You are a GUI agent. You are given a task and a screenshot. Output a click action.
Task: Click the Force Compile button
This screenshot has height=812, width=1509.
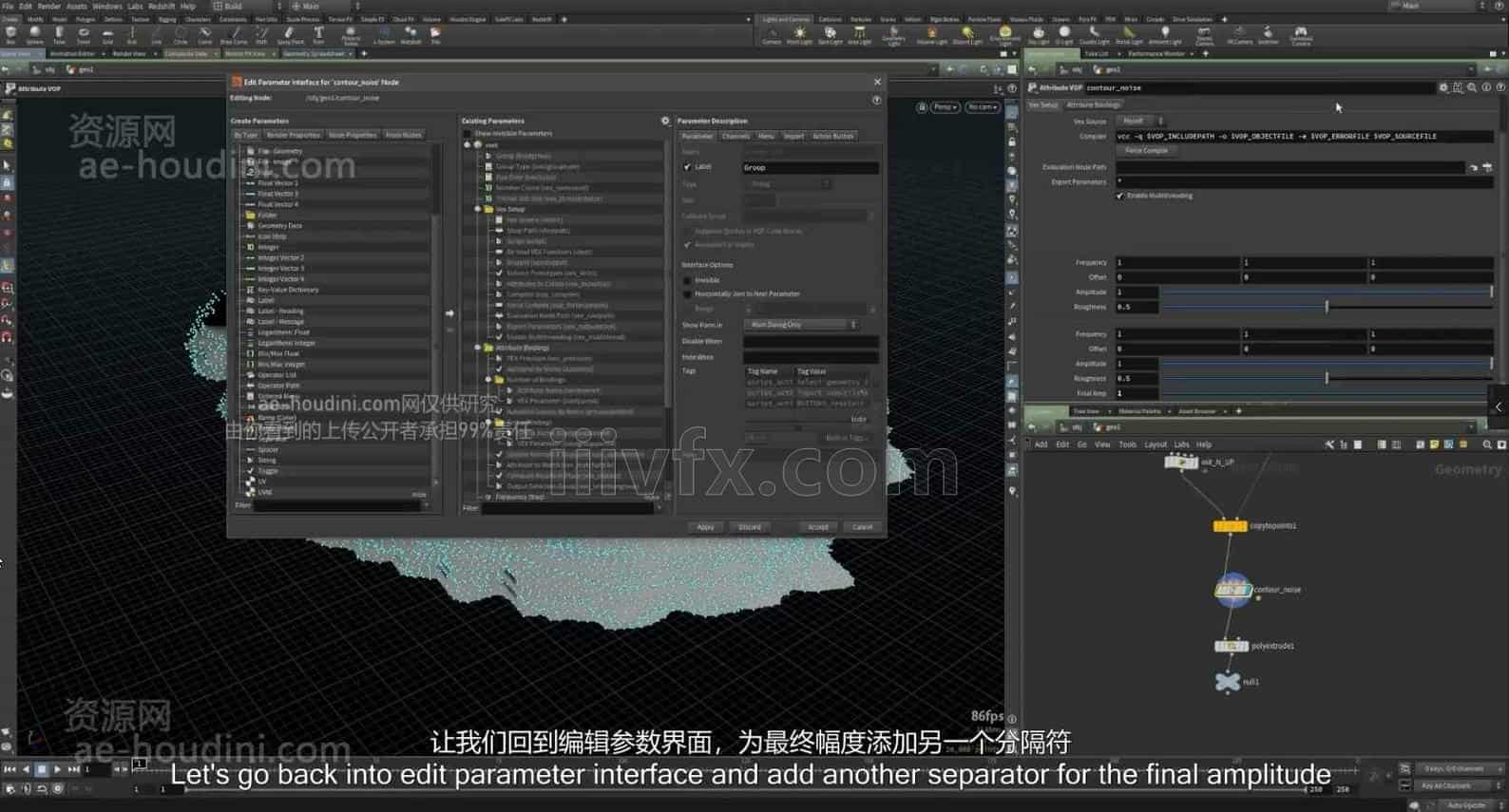(x=1146, y=150)
